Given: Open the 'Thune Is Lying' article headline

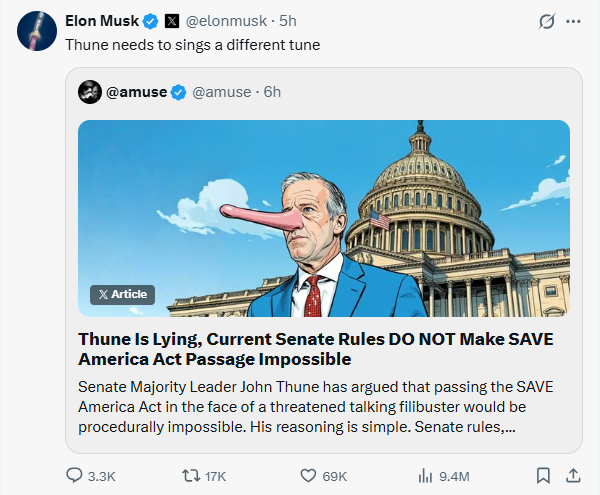Looking at the screenshot, I should pos(315,348).
